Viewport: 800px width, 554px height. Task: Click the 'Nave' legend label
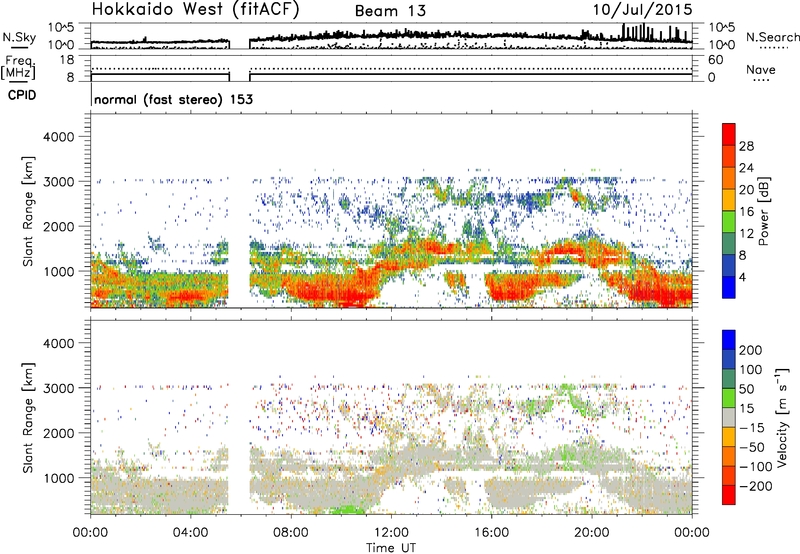[760, 70]
